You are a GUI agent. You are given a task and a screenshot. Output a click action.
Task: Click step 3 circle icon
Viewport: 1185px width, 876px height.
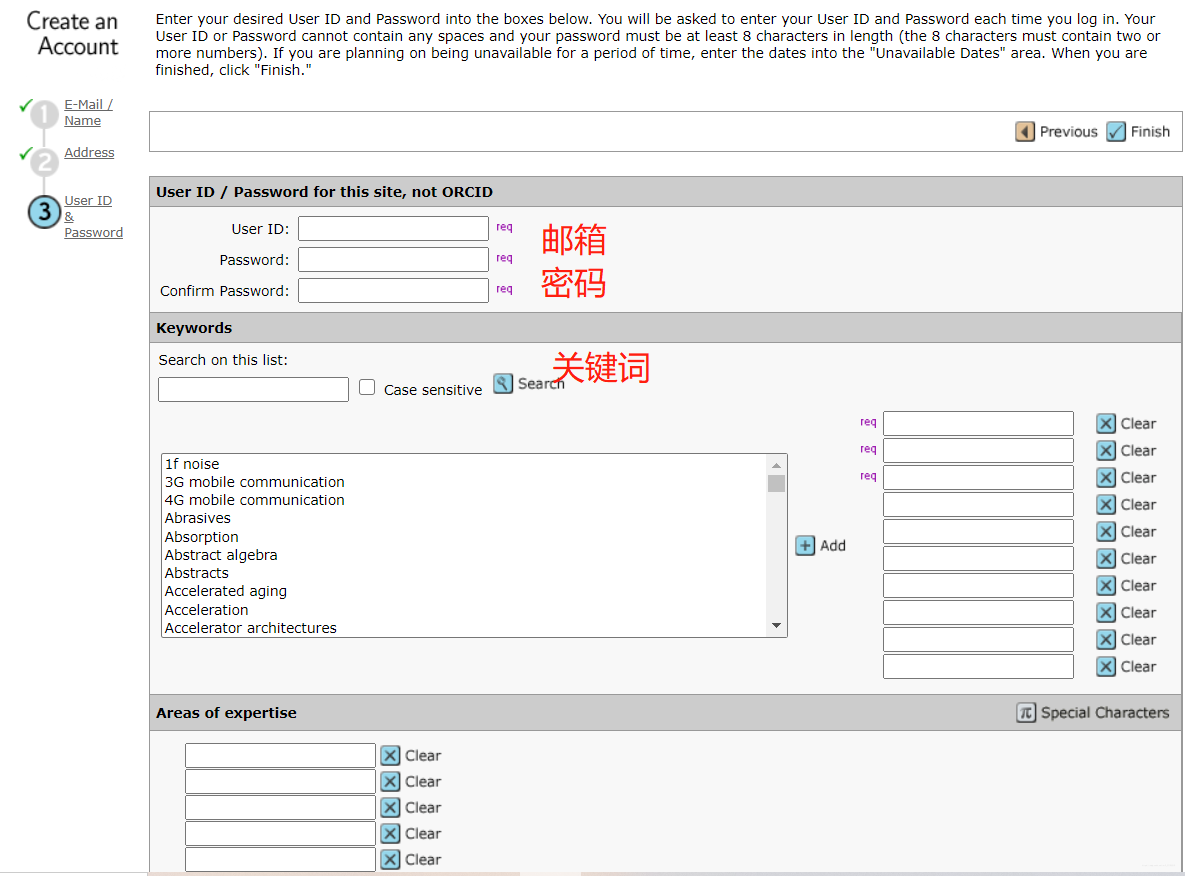tap(45, 212)
